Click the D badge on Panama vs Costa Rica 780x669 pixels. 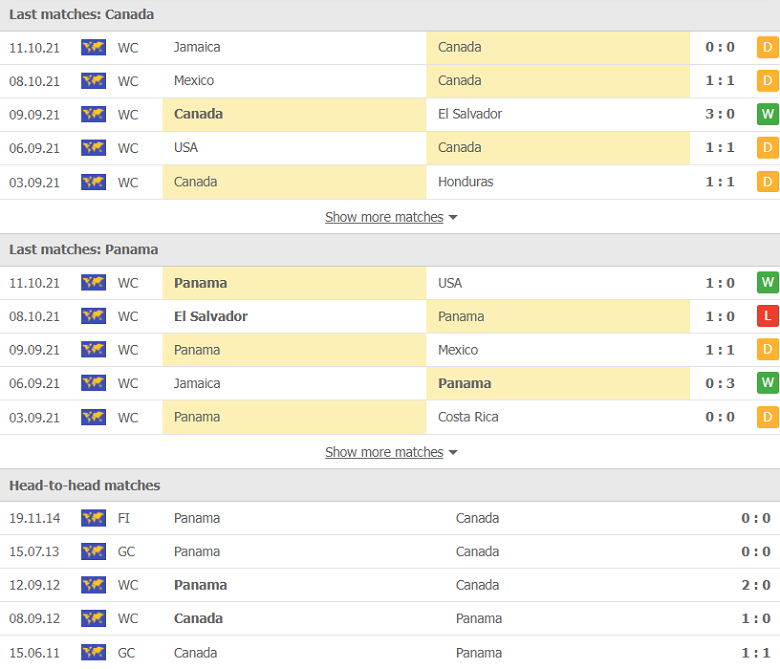tap(768, 417)
